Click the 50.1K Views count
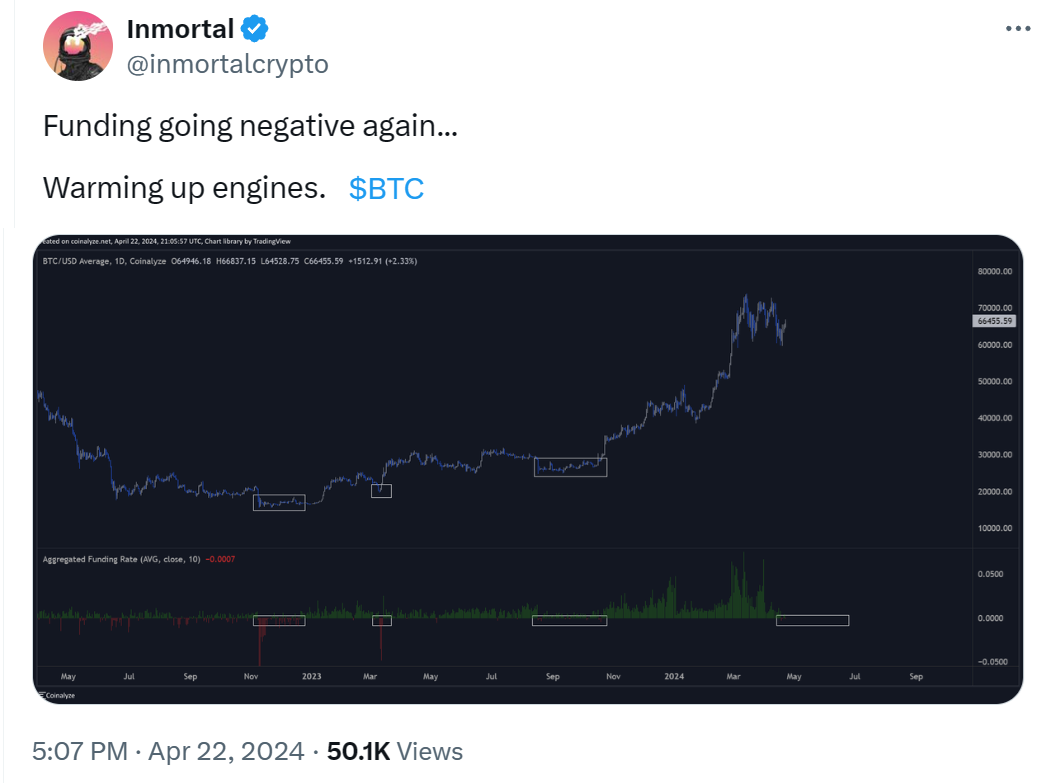Image resolution: width=1058 pixels, height=783 pixels. tap(395, 751)
